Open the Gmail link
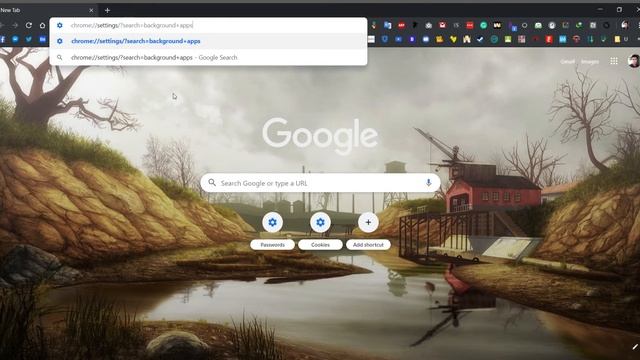This screenshot has width=640, height=360. click(x=567, y=62)
